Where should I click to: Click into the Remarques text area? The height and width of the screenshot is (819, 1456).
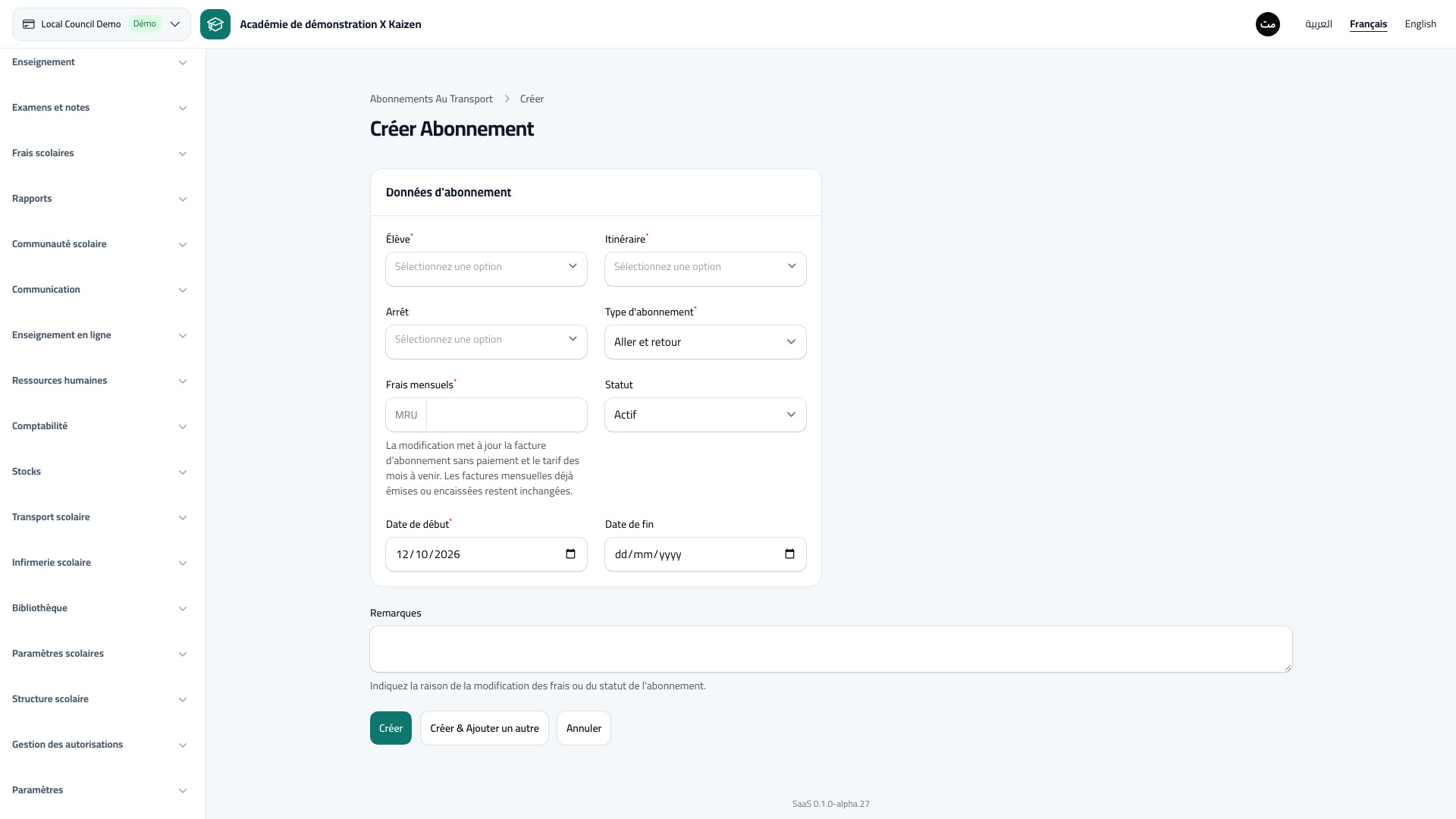tap(831, 649)
